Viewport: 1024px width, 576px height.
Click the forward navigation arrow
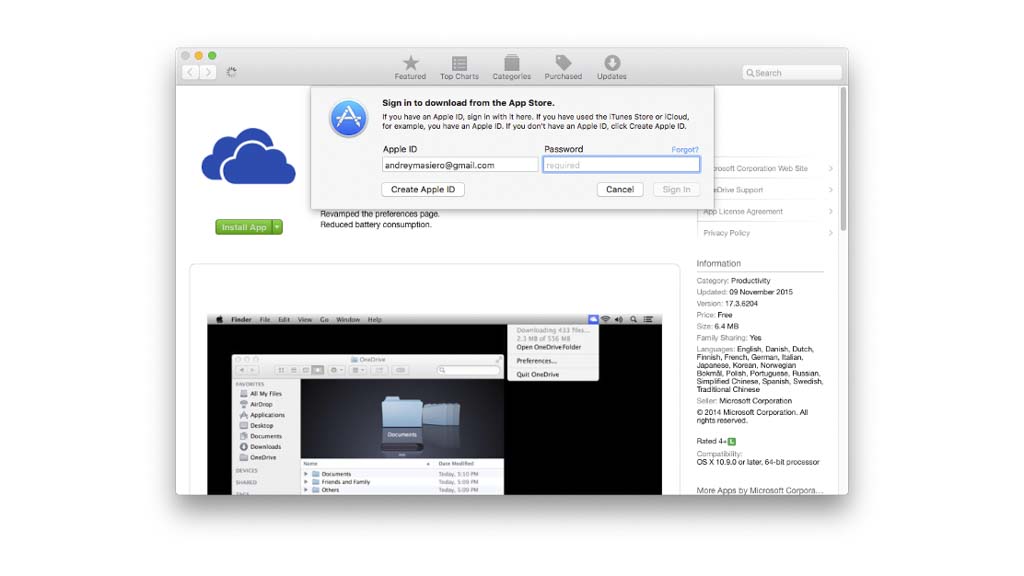click(x=208, y=72)
